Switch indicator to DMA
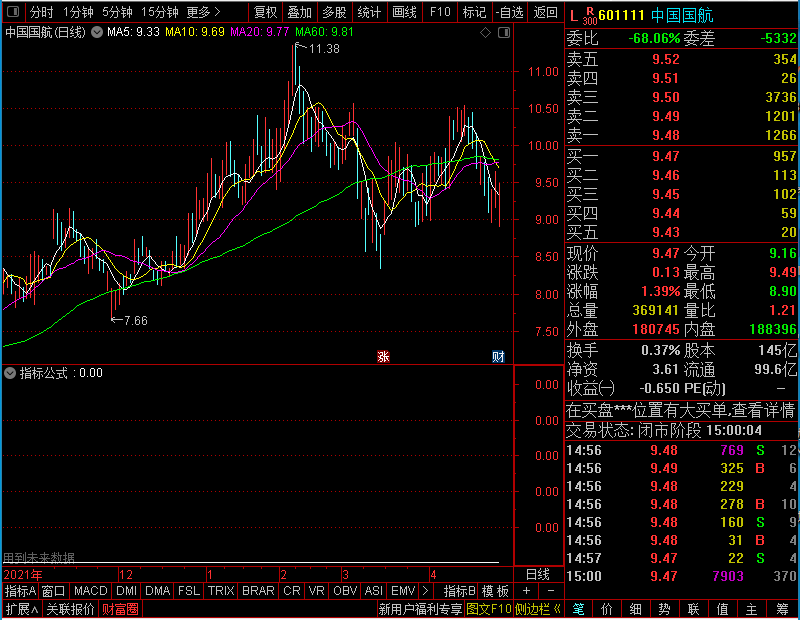 158,591
